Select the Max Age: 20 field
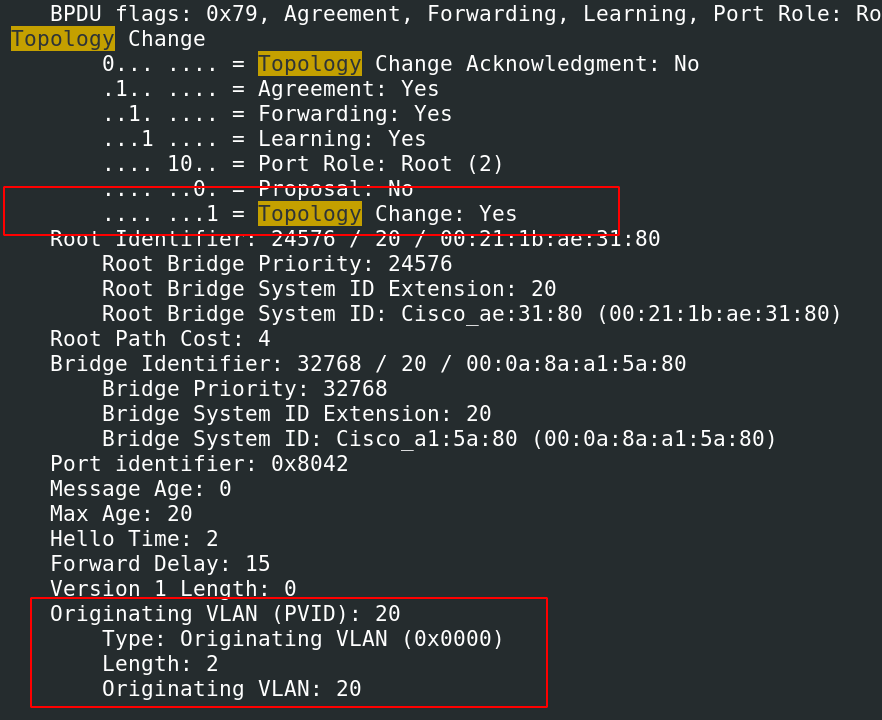The image size is (882, 720). pos(121,514)
